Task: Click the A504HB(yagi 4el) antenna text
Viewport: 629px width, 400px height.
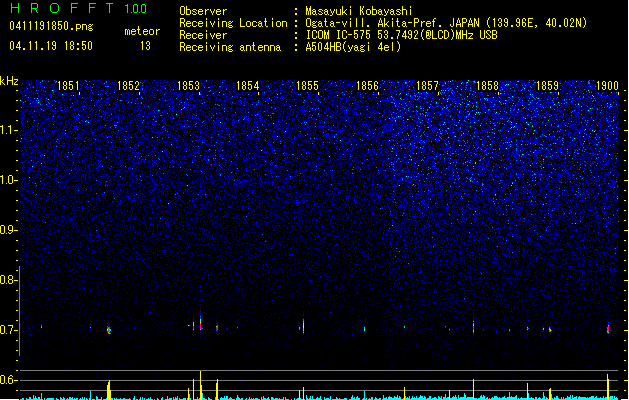Action: point(353,47)
